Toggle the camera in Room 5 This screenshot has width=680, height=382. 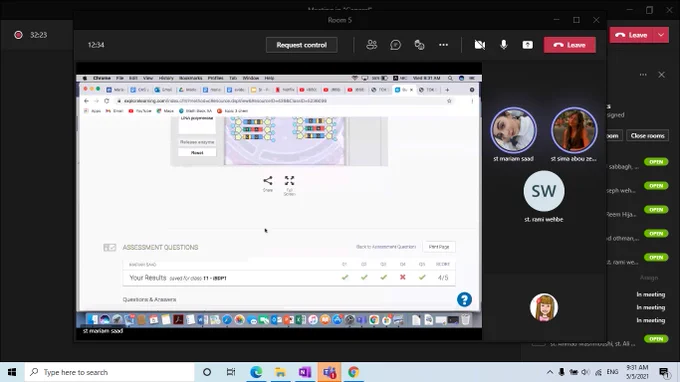[x=480, y=45]
